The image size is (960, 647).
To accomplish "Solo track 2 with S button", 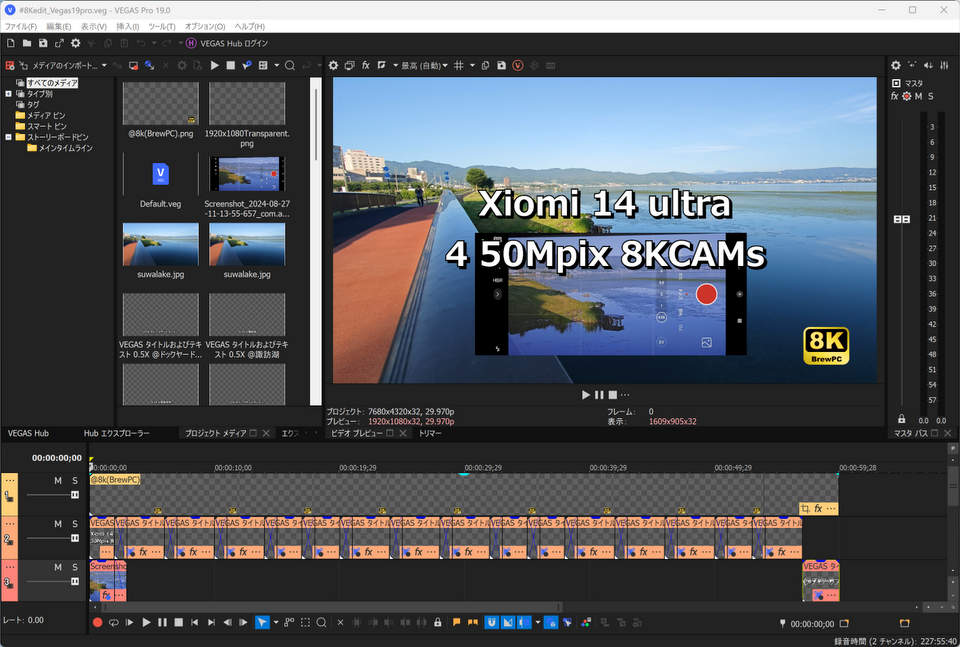I will tap(74, 524).
